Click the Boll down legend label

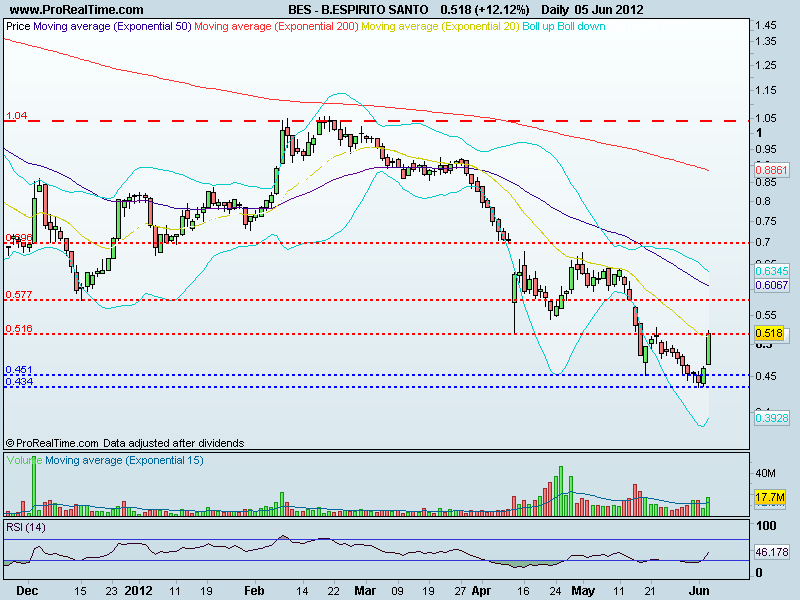581,26
